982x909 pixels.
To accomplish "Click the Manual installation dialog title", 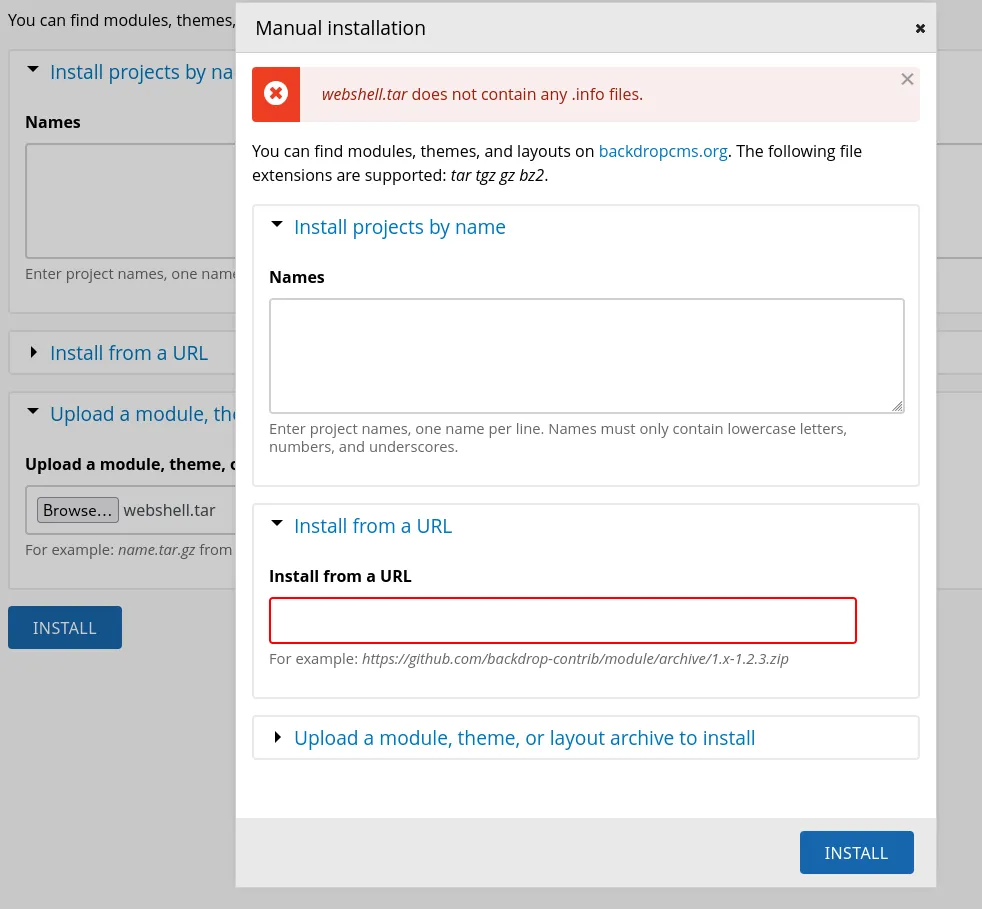I will click(340, 28).
